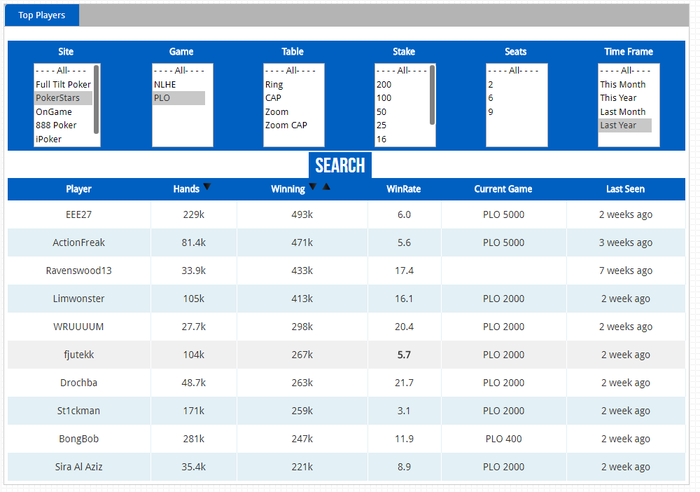Click ActionFreak's 3 weeks ago cell
This screenshot has height=492, width=700.
[x=625, y=242]
